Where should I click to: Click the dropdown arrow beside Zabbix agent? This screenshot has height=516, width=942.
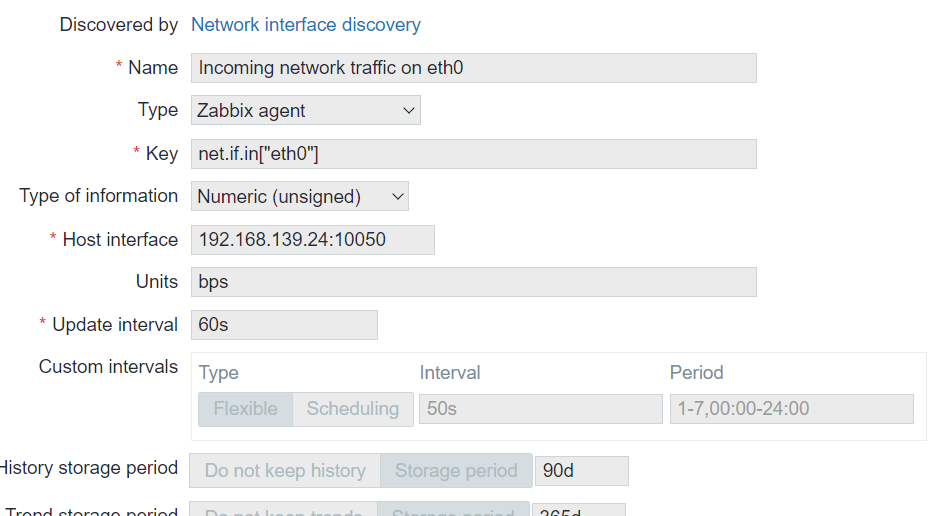[409, 111]
